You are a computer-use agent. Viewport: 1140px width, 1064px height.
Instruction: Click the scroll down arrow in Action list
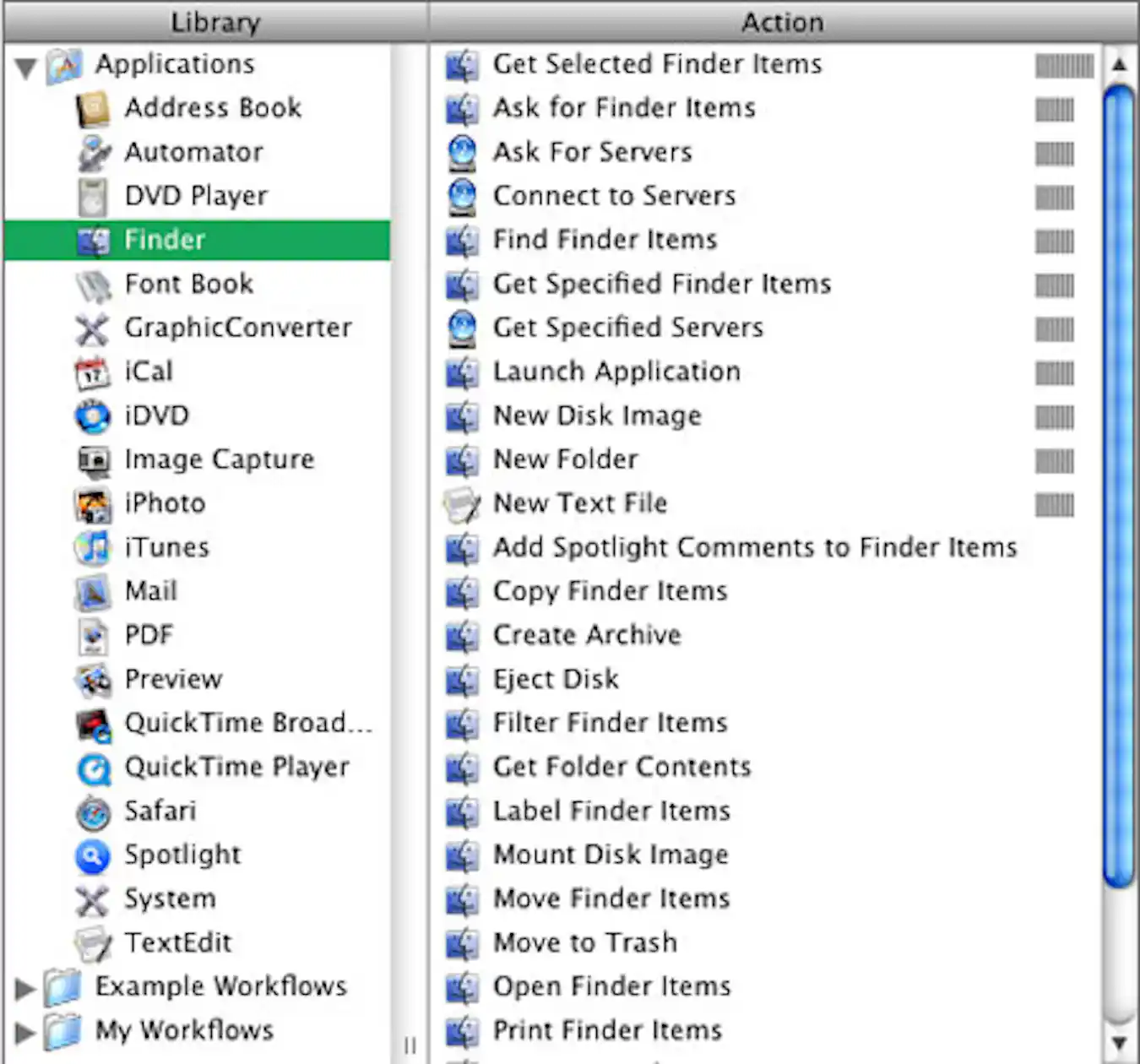click(x=1119, y=1043)
